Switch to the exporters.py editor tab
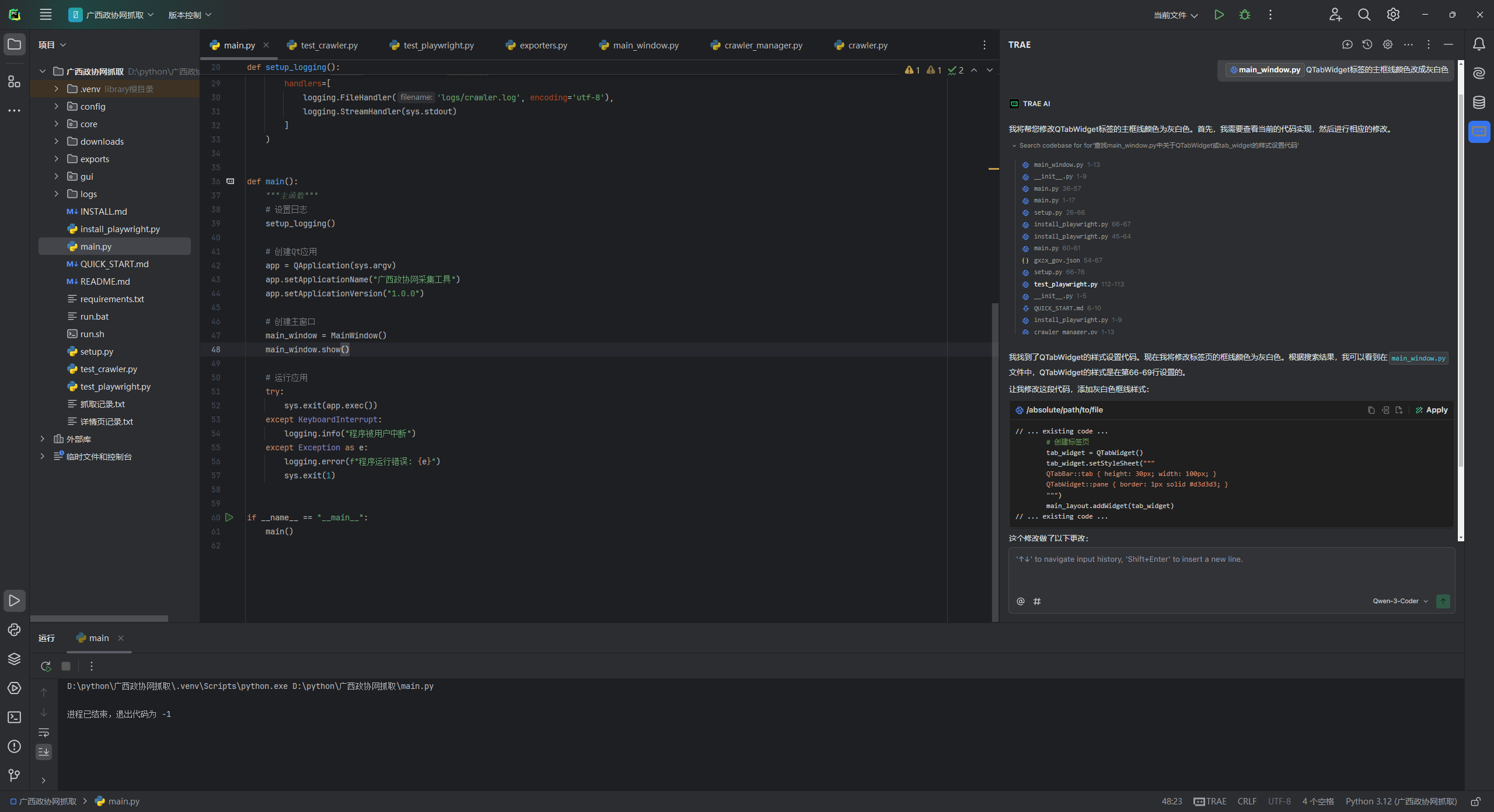Viewport: 1494px width, 812px height. 542,45
